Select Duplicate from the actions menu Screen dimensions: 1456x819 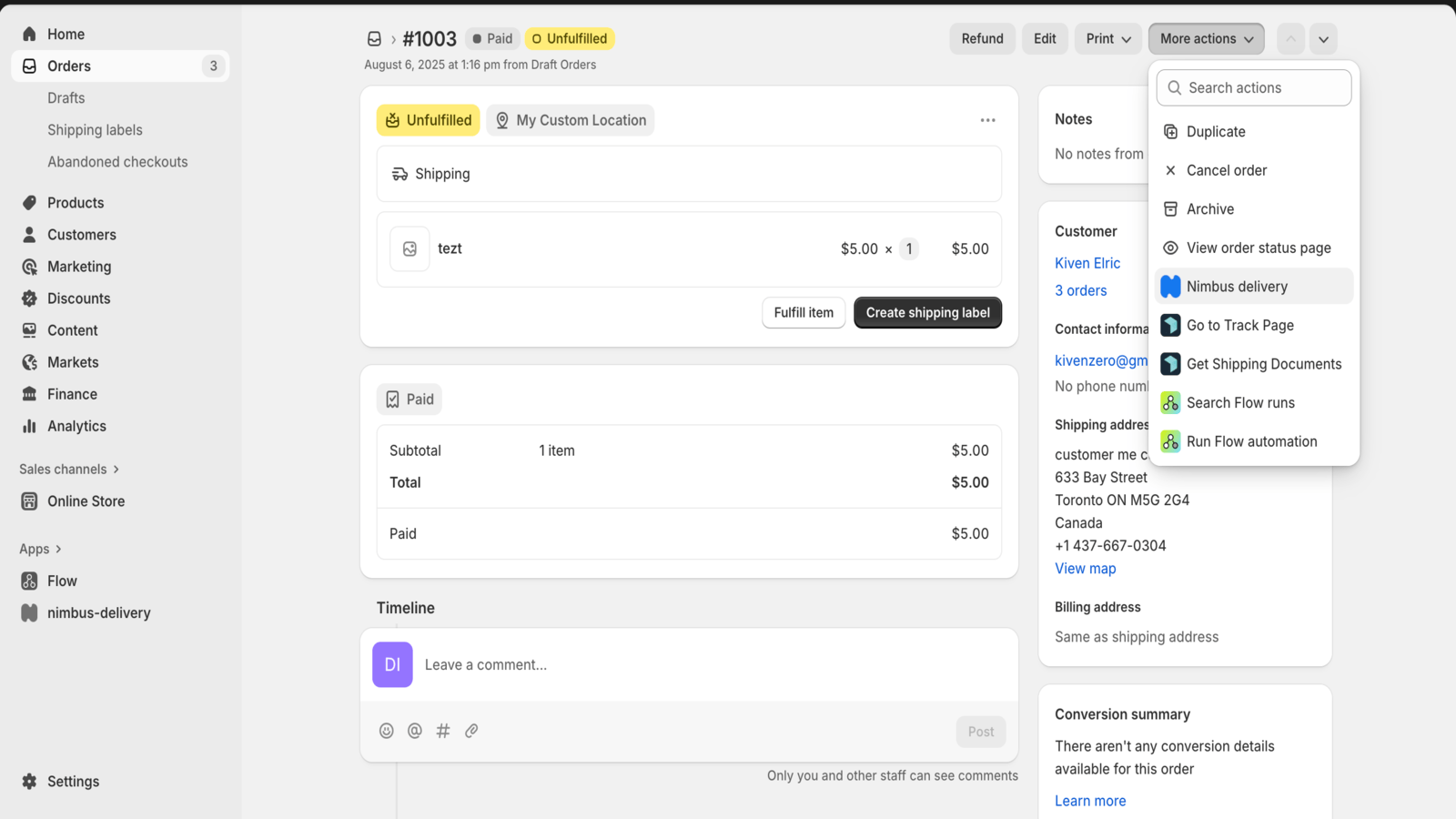pyautogui.click(x=1215, y=131)
